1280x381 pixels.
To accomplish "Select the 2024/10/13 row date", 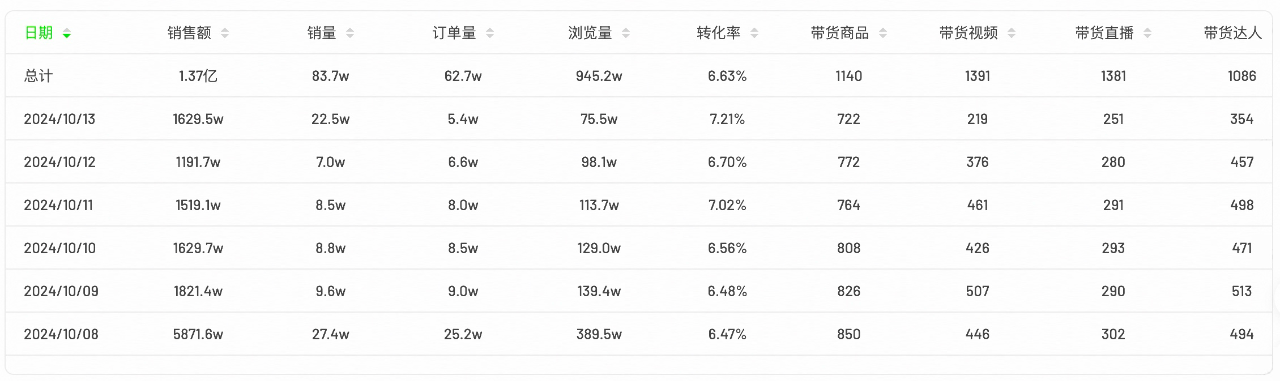I will 60,119.
